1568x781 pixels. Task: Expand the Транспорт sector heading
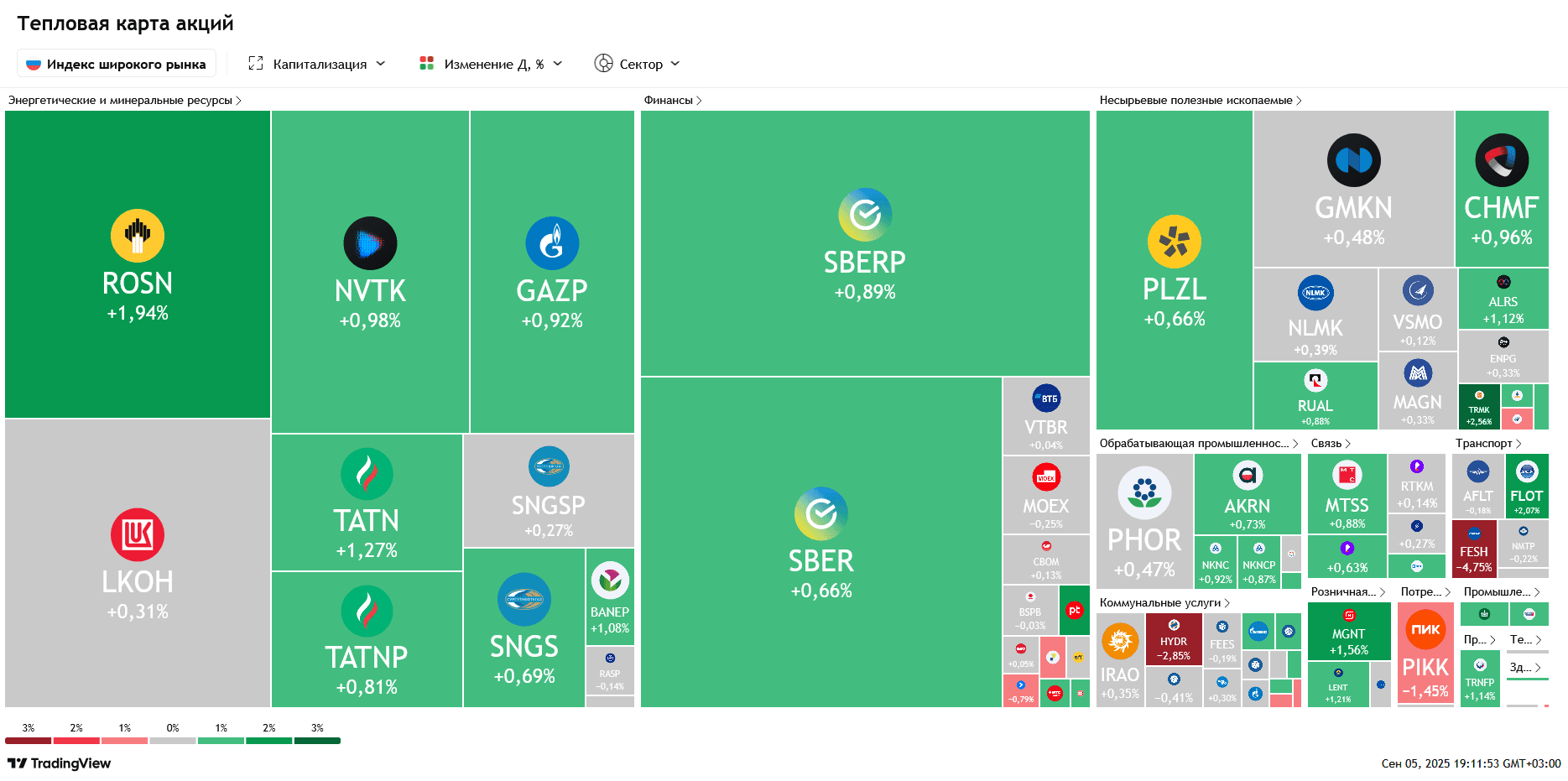(x=1487, y=443)
